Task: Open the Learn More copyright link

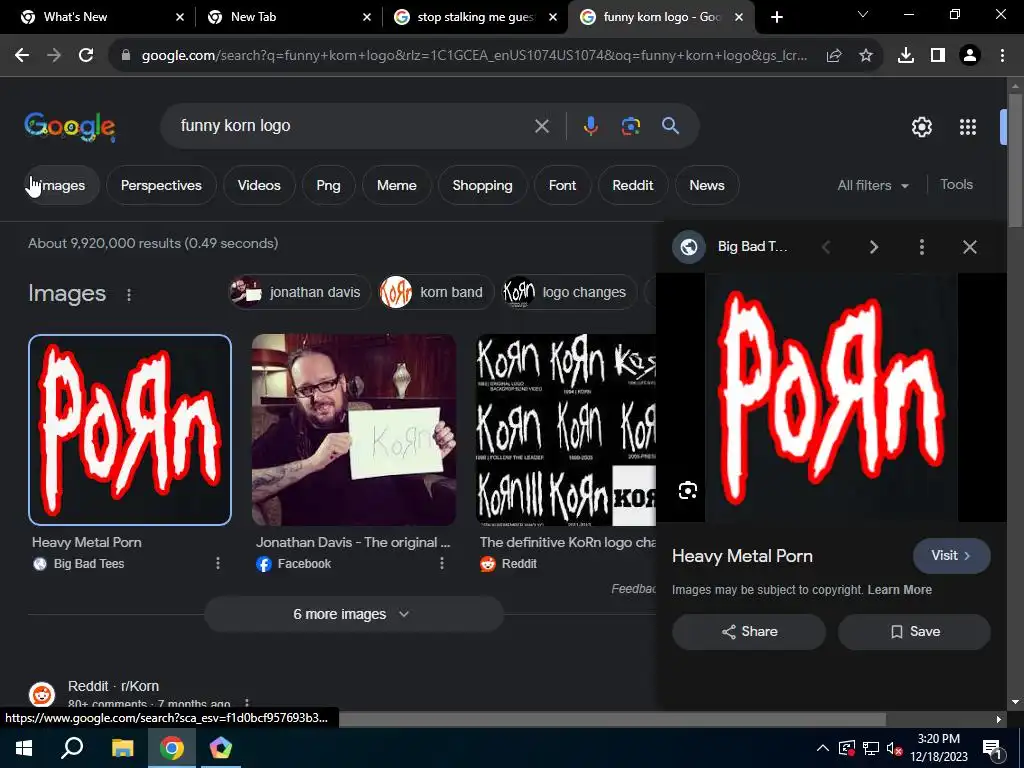Action: click(x=899, y=590)
